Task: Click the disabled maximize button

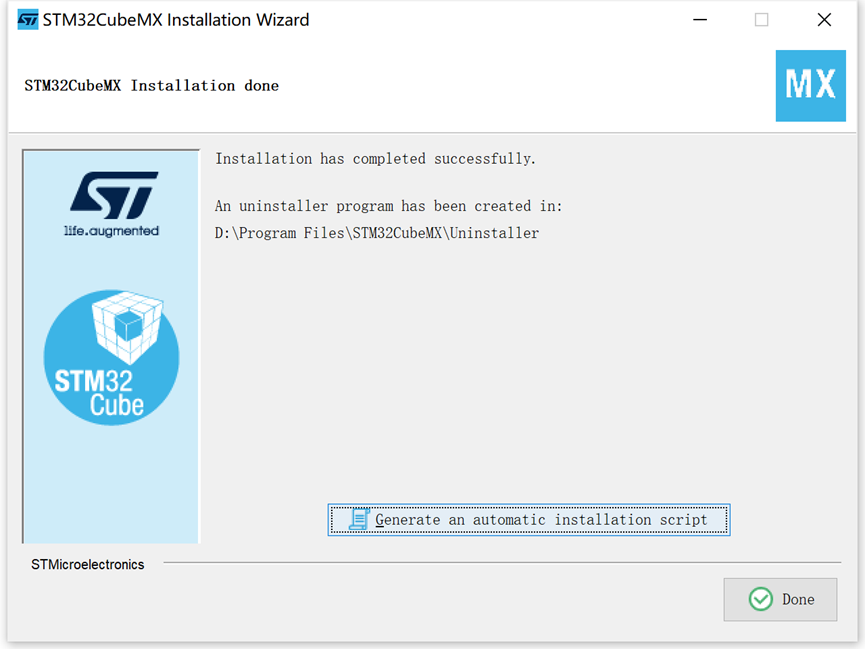Action: tap(761, 20)
